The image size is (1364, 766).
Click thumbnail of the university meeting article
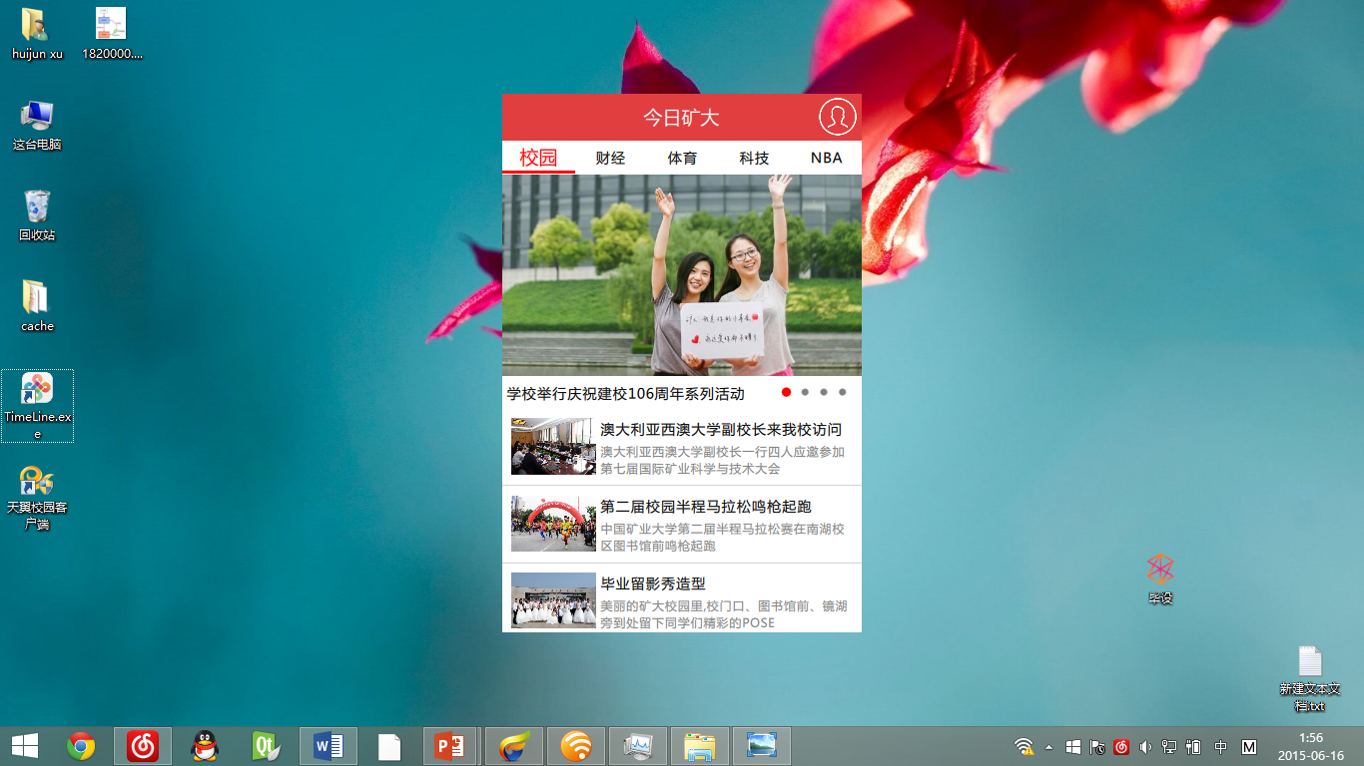[x=553, y=446]
